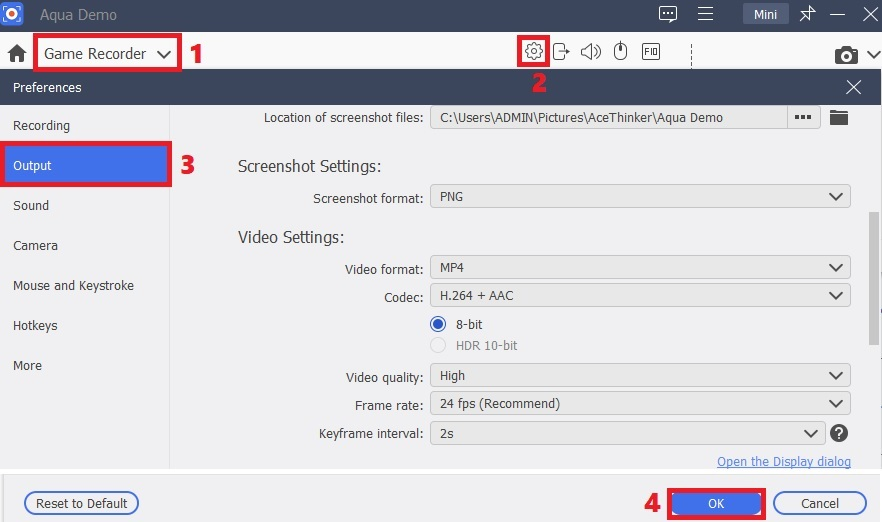This screenshot has width=882, height=522.
Task: Click the Home icon in the toolbar
Action: 16,54
